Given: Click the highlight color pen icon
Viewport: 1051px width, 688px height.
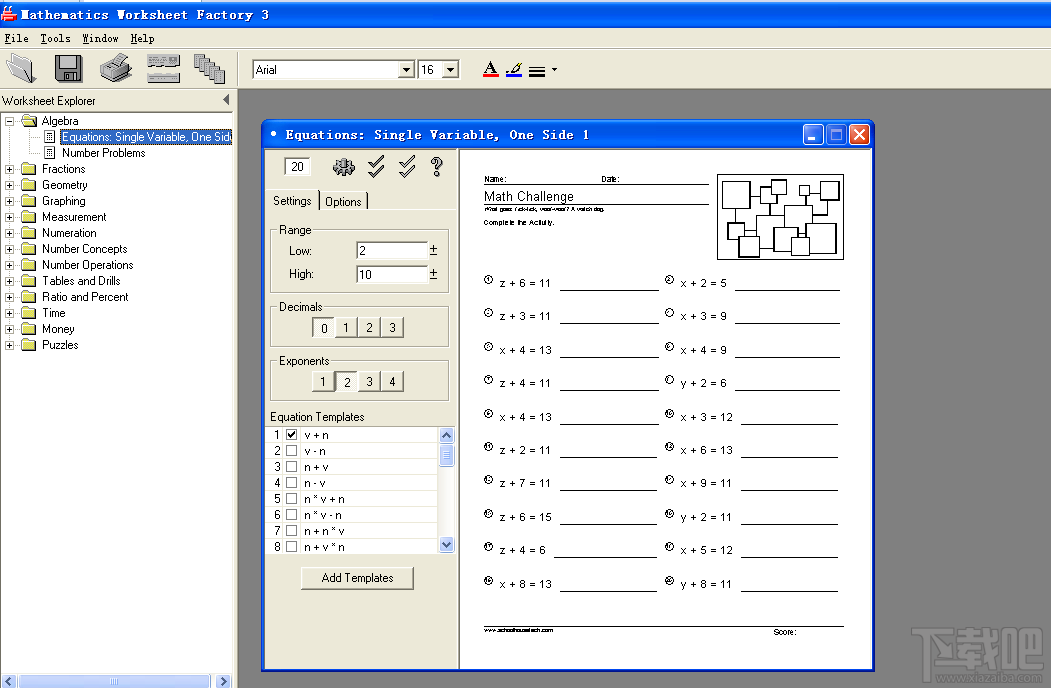Looking at the screenshot, I should click(514, 70).
